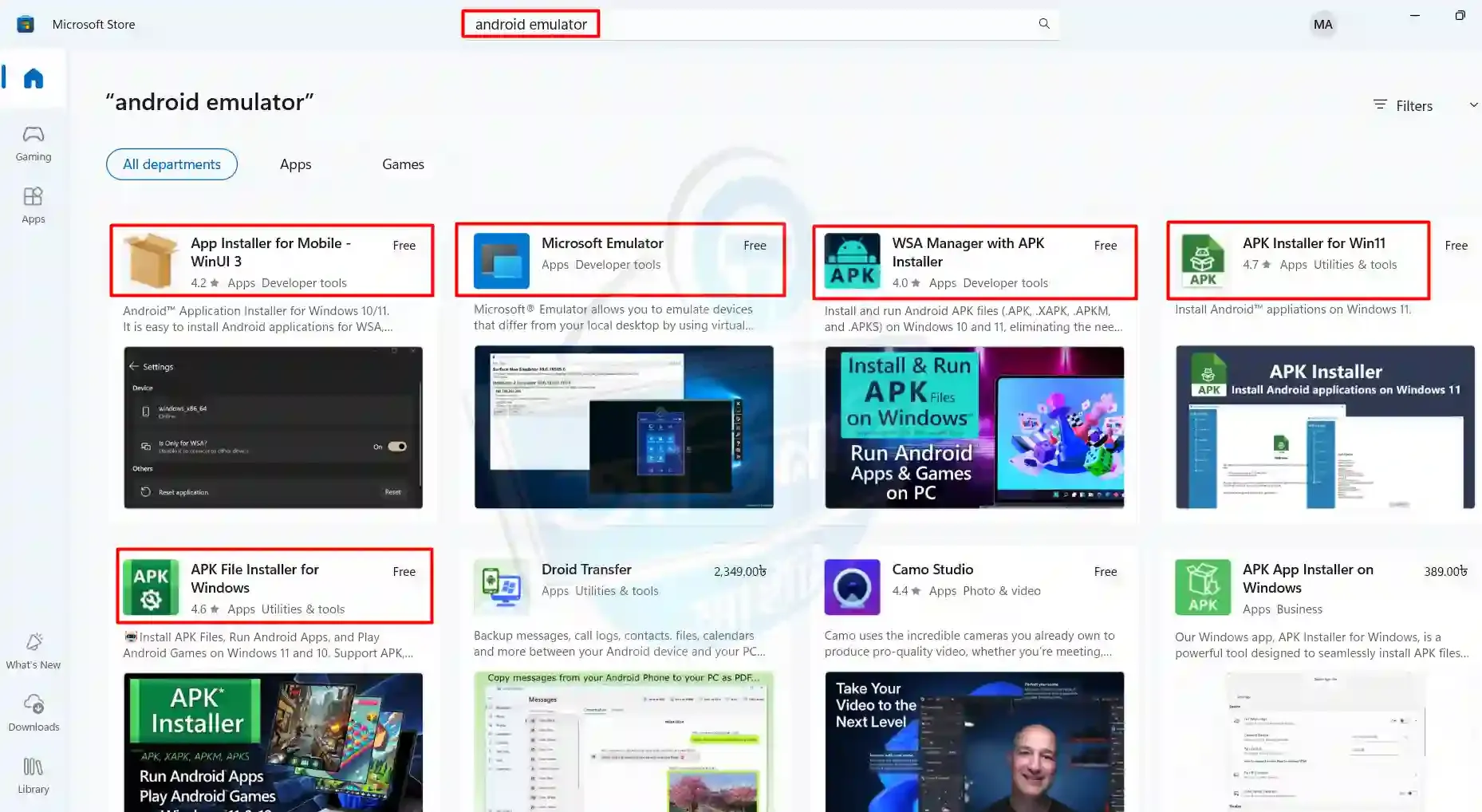Open App Installer for Mobile - WinUI 3 title
Viewport: 1482px width, 812px height.
(270, 252)
